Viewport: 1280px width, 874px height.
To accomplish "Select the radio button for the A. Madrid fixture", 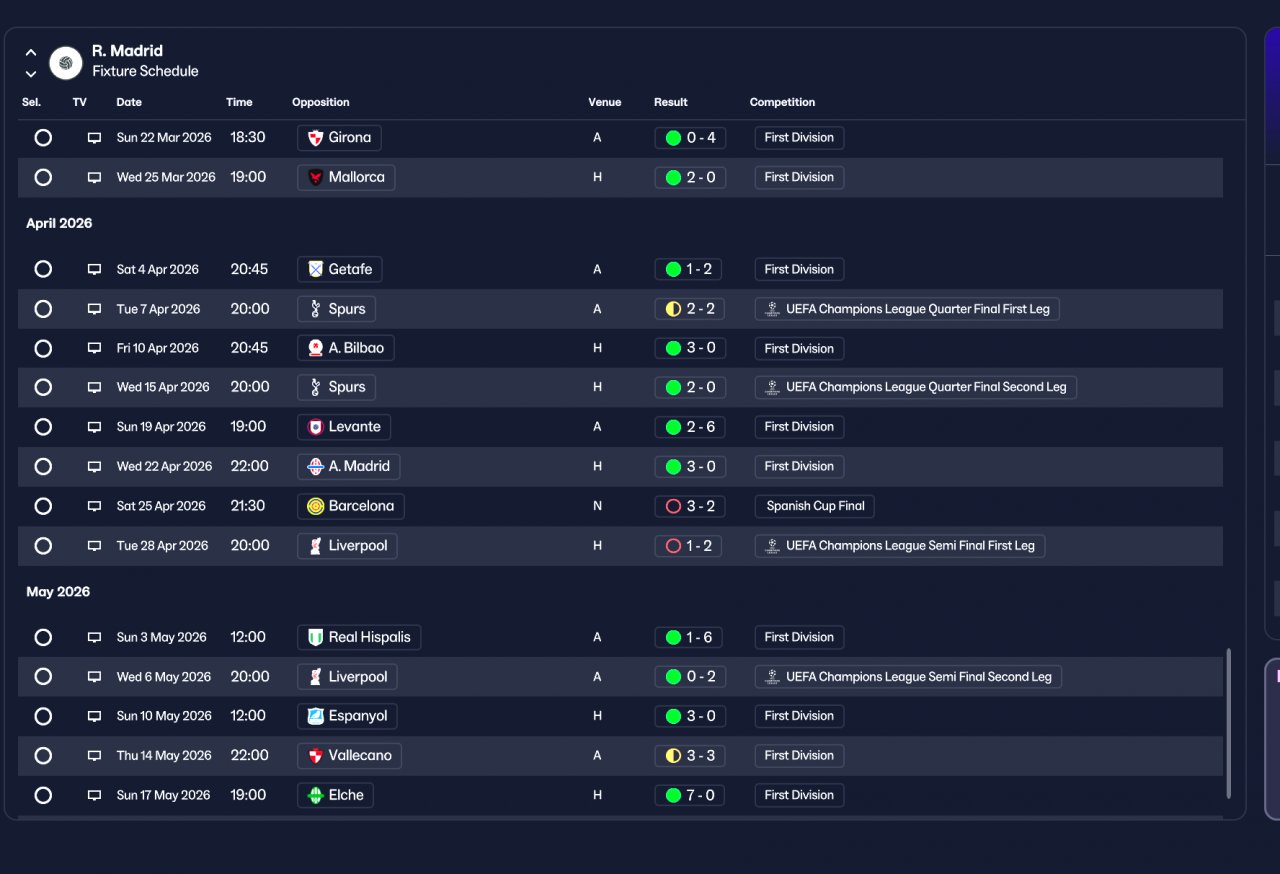I will point(43,466).
